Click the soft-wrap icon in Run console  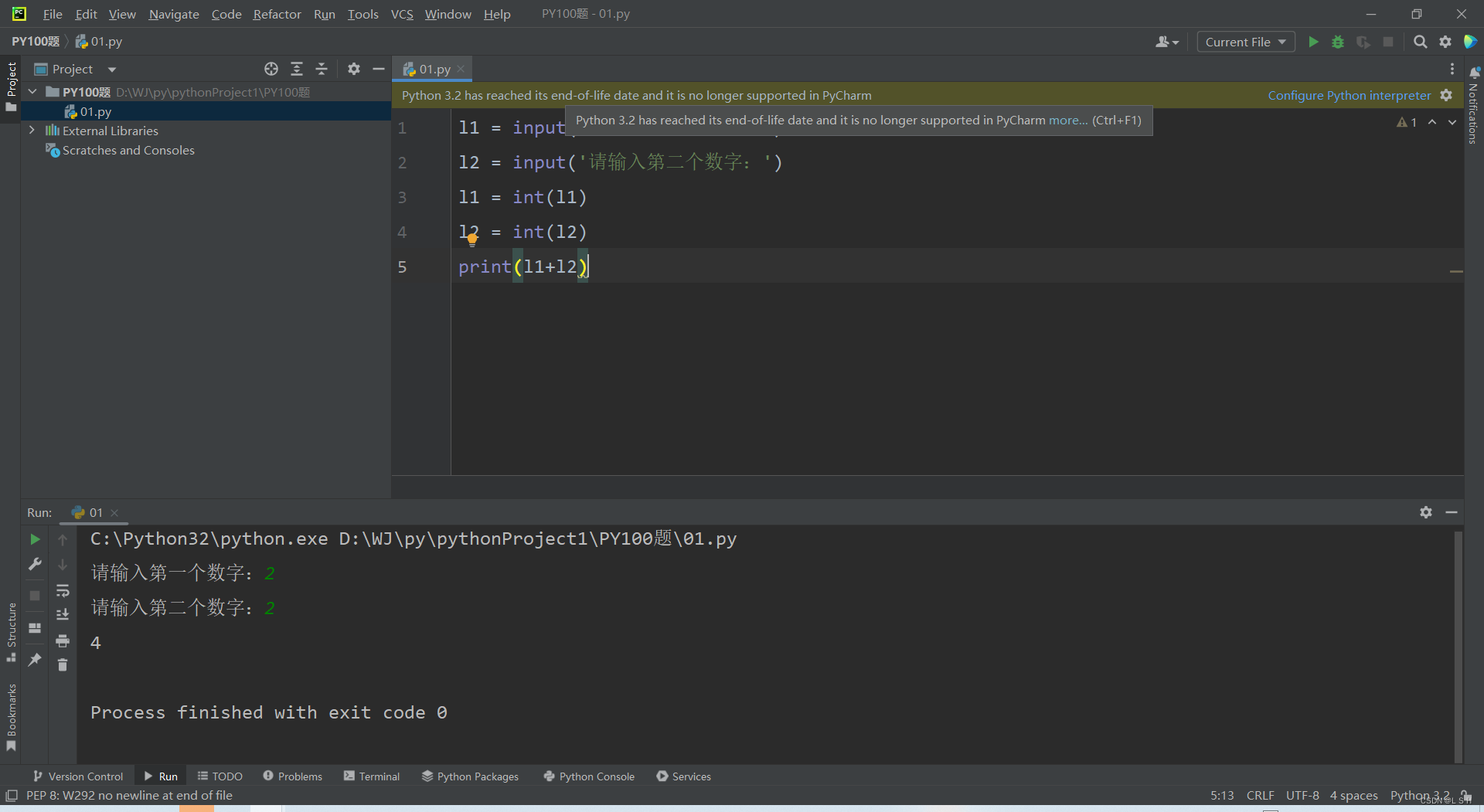pyautogui.click(x=63, y=591)
